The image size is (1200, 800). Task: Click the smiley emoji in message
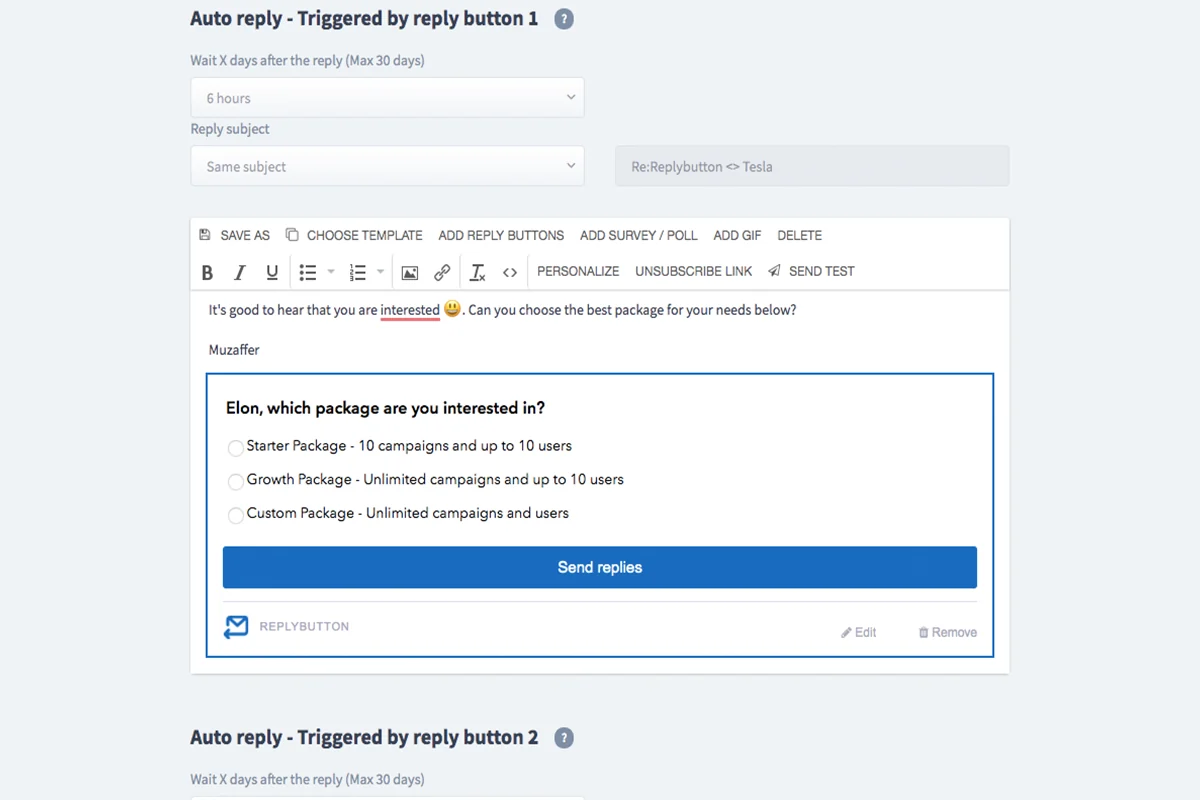tap(452, 309)
